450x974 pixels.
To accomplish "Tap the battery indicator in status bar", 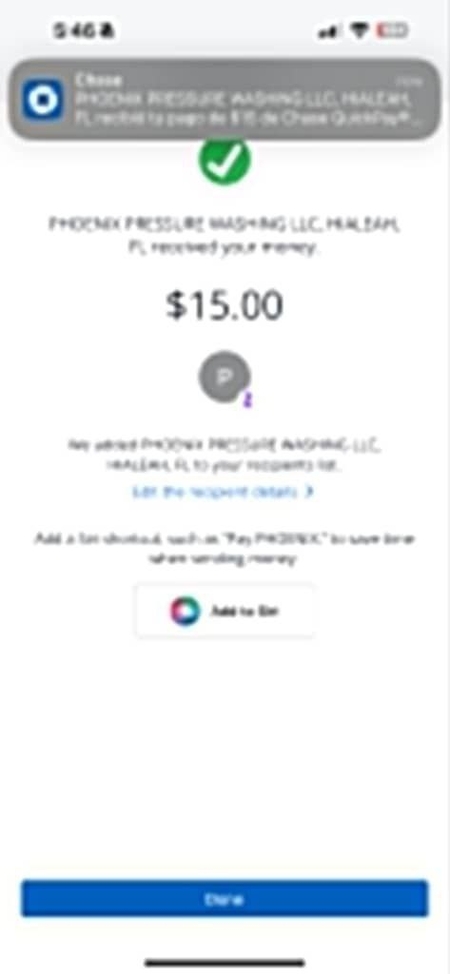I will (393, 30).
